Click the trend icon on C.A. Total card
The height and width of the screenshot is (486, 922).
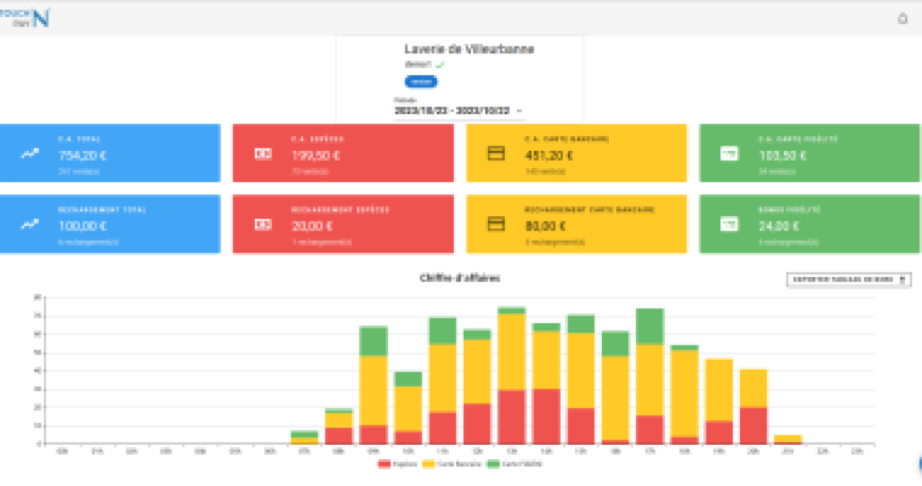(x=28, y=154)
